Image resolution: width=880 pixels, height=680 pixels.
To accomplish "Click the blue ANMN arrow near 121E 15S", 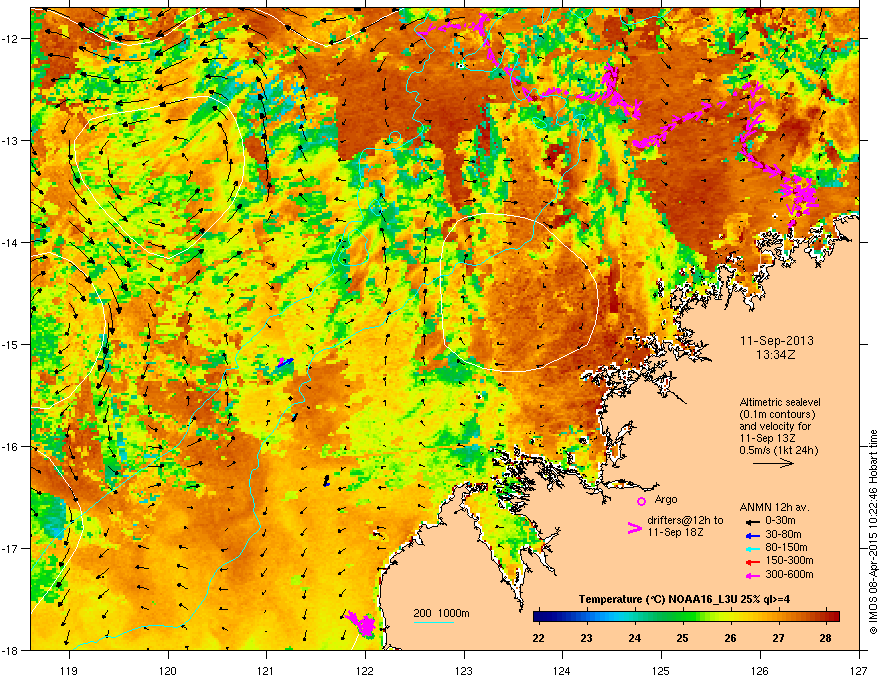I will (285, 362).
